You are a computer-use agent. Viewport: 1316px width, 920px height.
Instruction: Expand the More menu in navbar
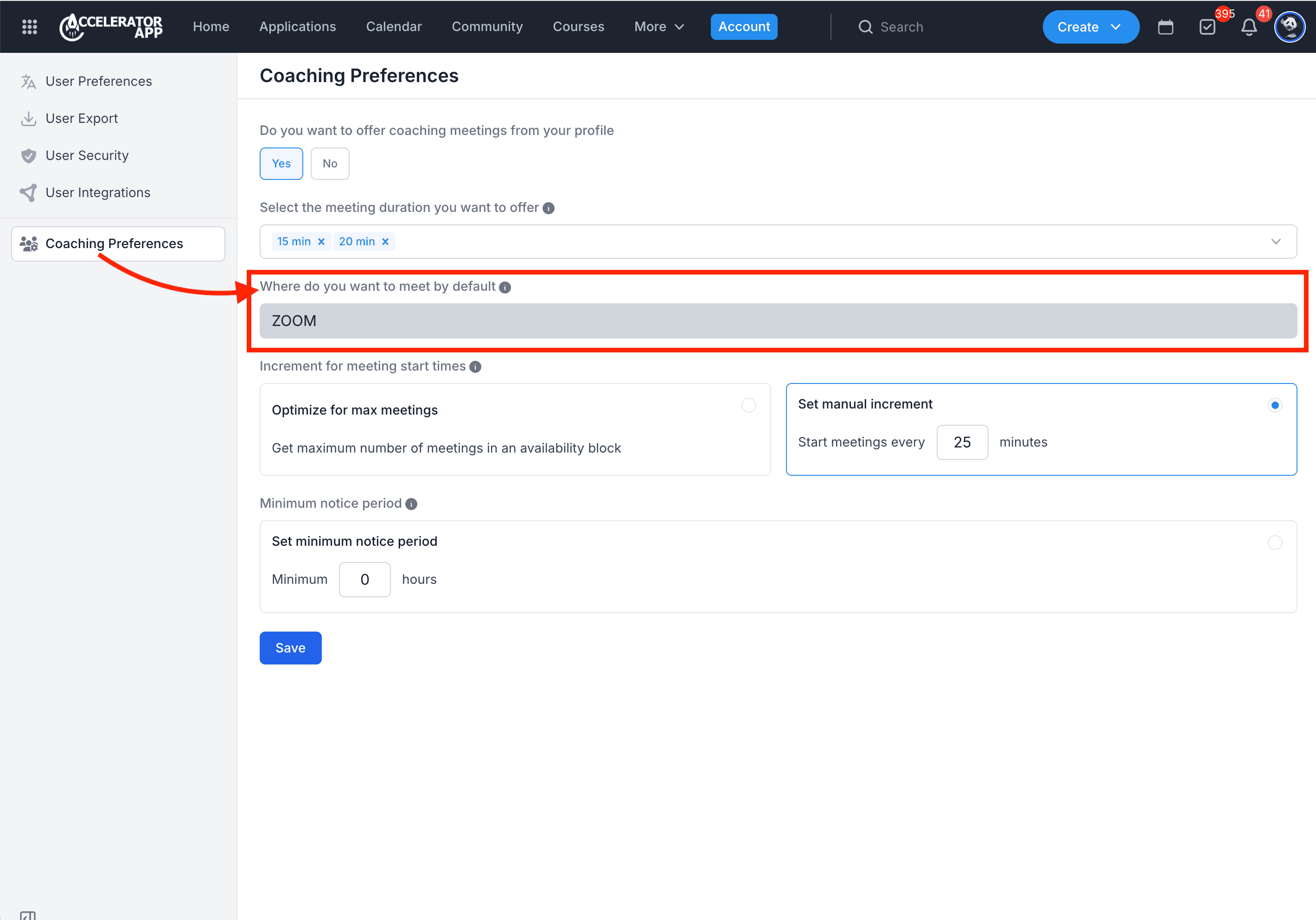coord(659,27)
